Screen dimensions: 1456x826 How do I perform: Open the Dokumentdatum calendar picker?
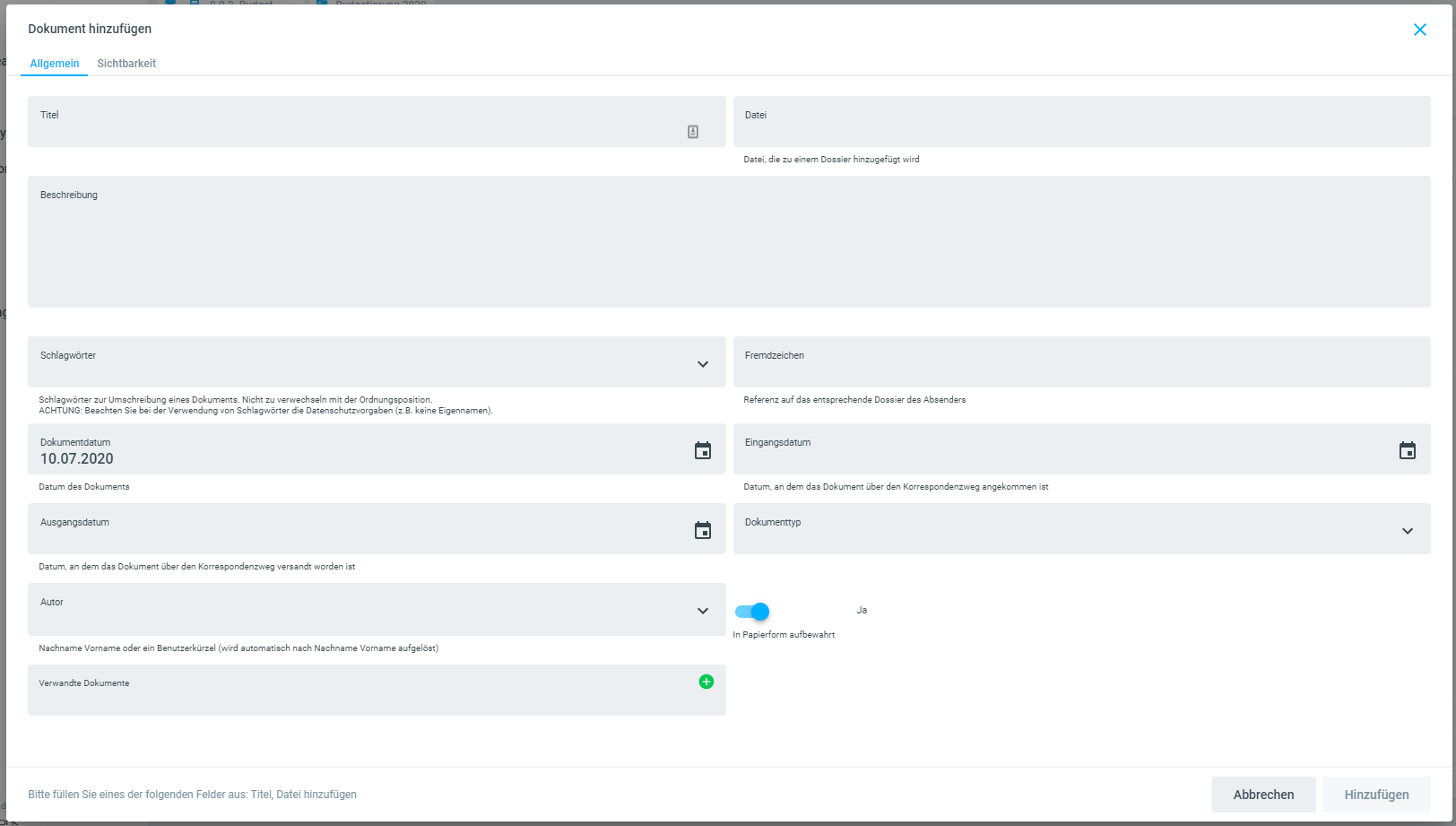703,450
